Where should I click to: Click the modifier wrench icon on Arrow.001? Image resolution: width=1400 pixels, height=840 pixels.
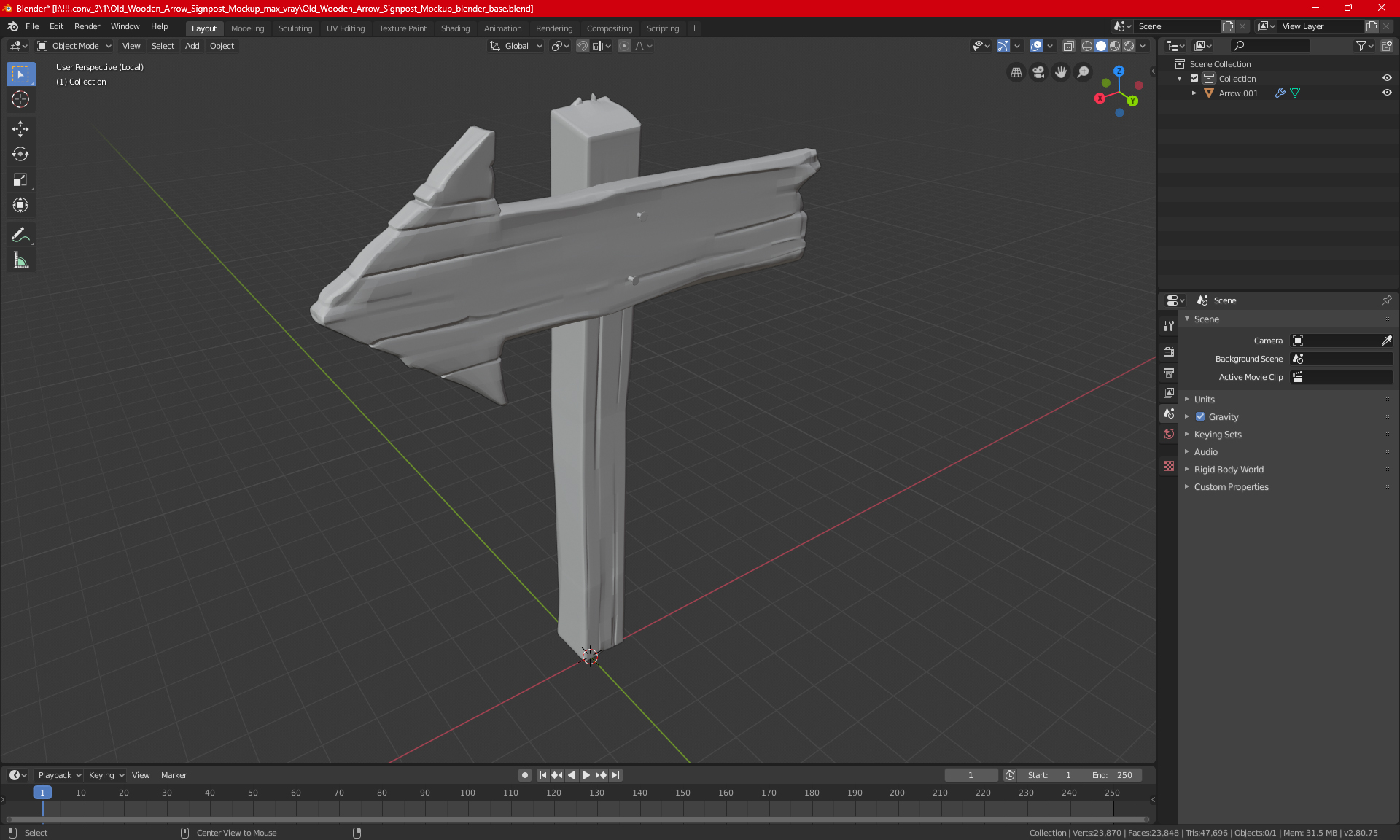coord(1280,93)
